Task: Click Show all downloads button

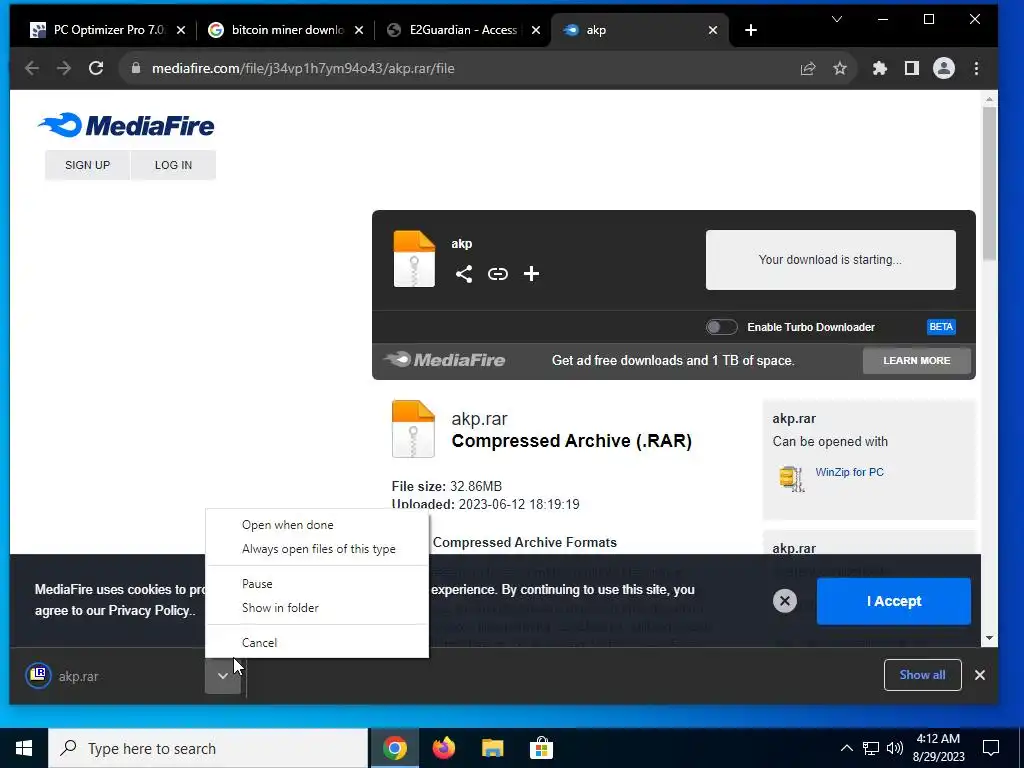Action: (922, 675)
